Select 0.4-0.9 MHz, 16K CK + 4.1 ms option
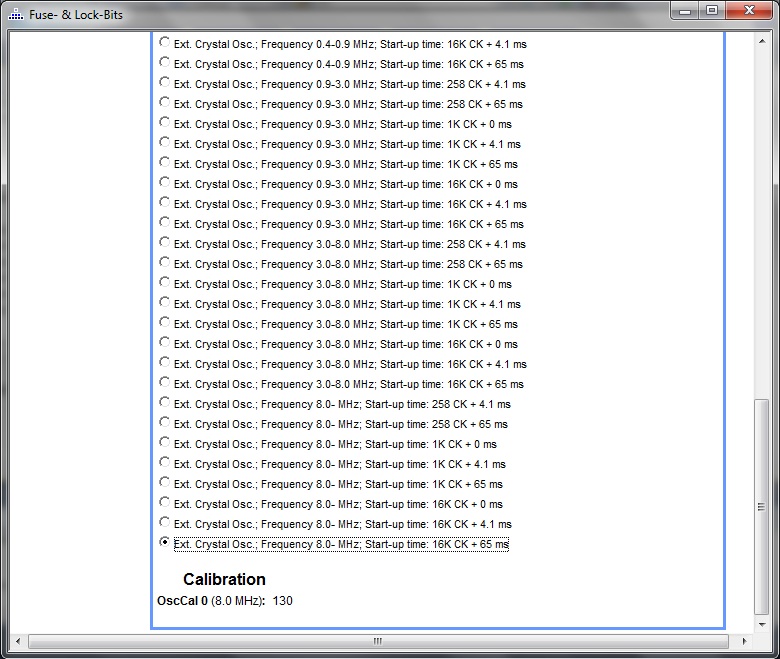780x659 pixels. (164, 43)
